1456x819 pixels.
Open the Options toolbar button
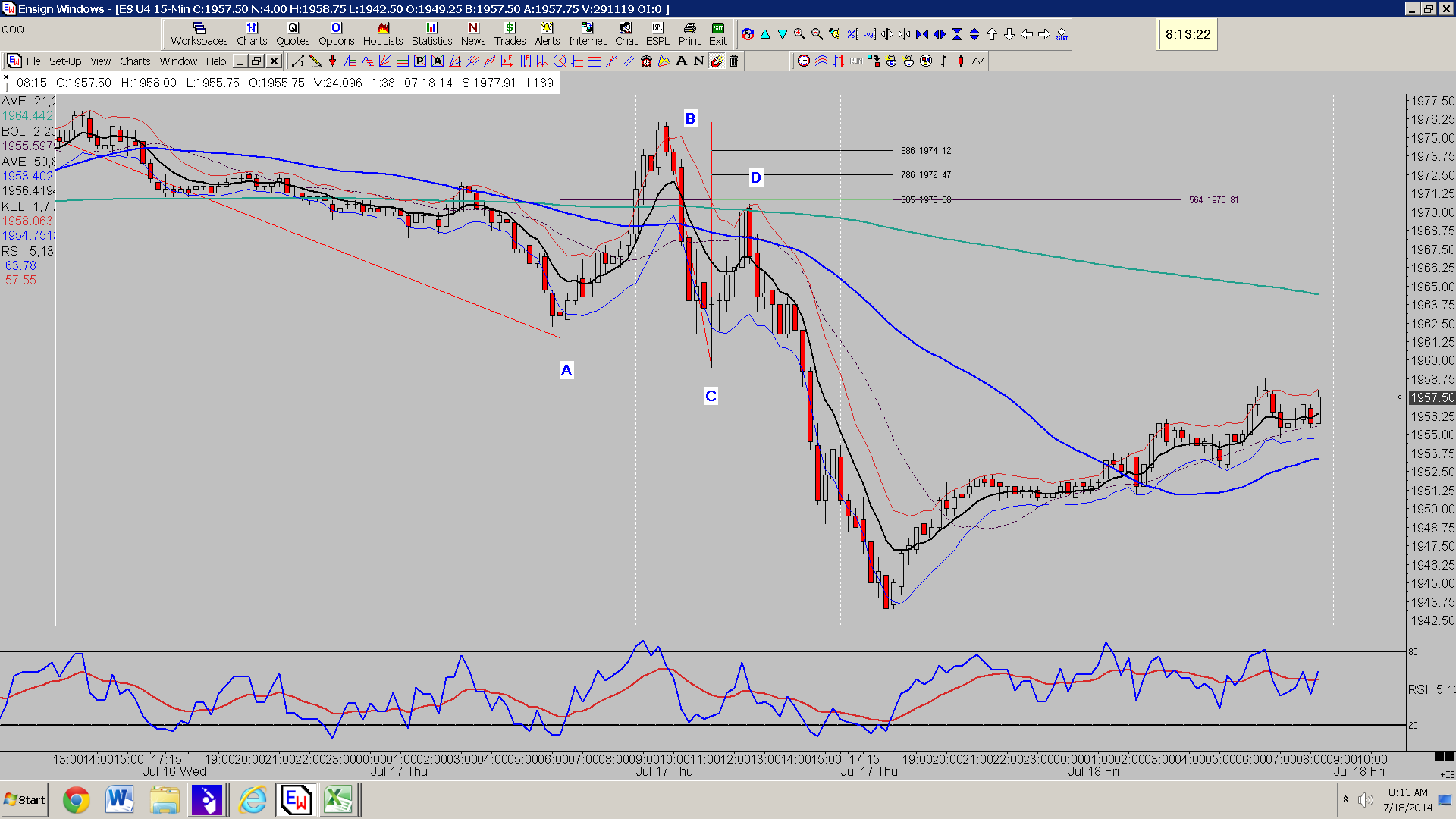(x=336, y=34)
